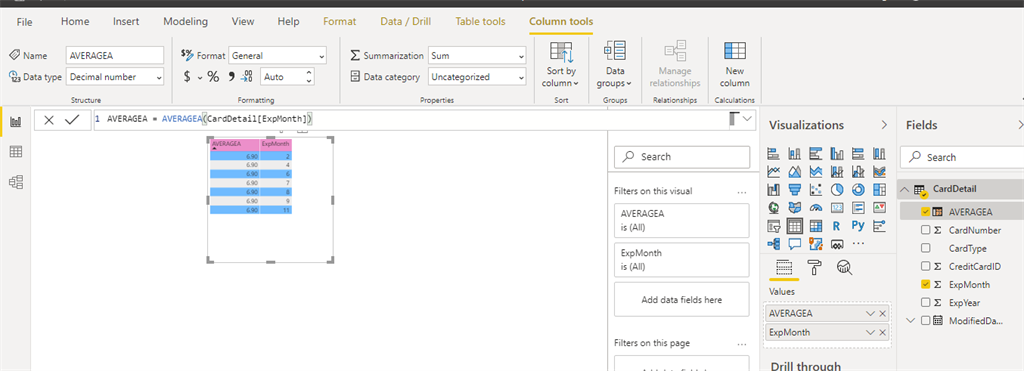Check the CreditCardID field checkbox
This screenshot has width=1024, height=371.
click(x=925, y=266)
